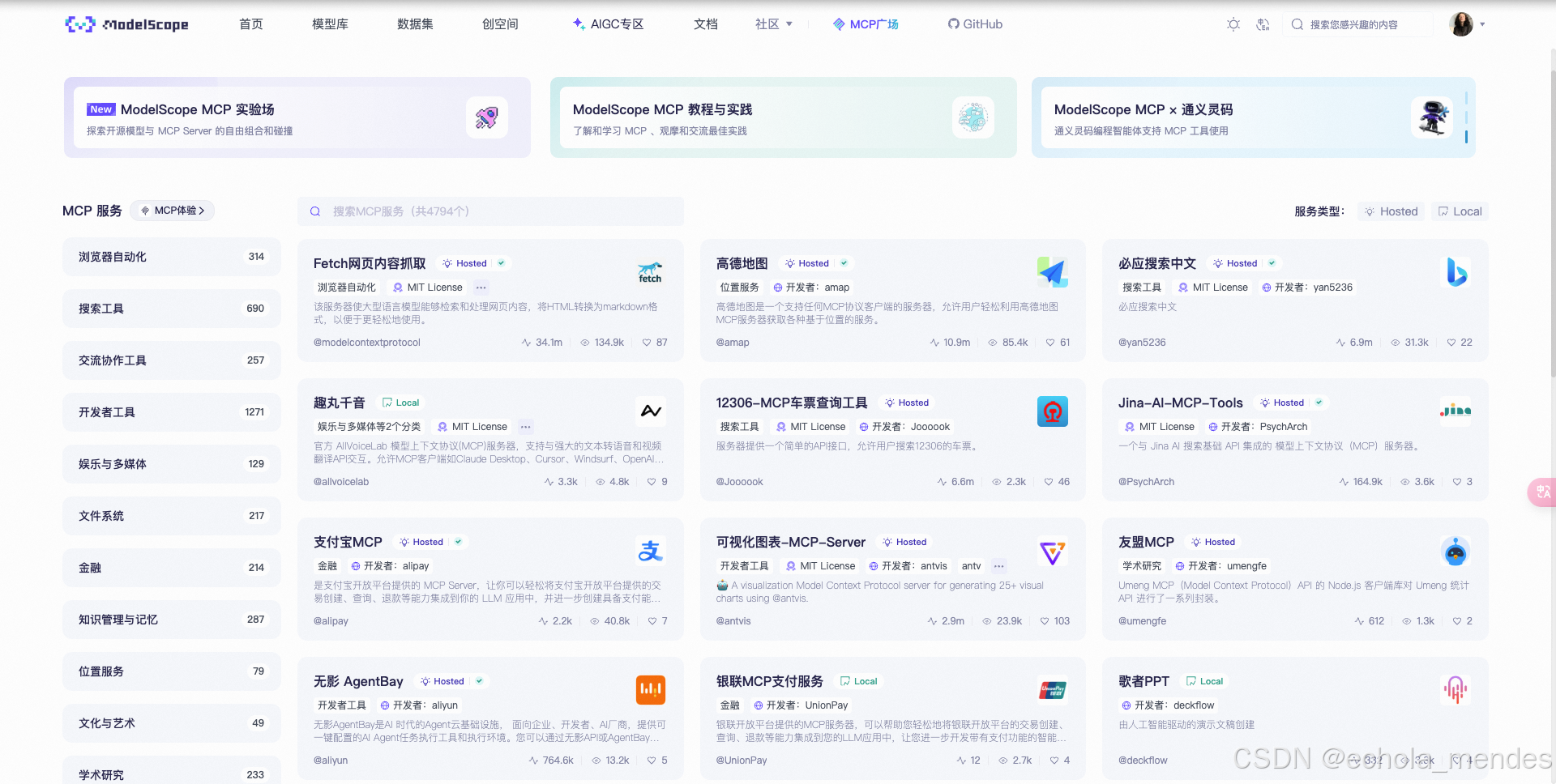Click 12306 railway logo icon

coord(1053,411)
